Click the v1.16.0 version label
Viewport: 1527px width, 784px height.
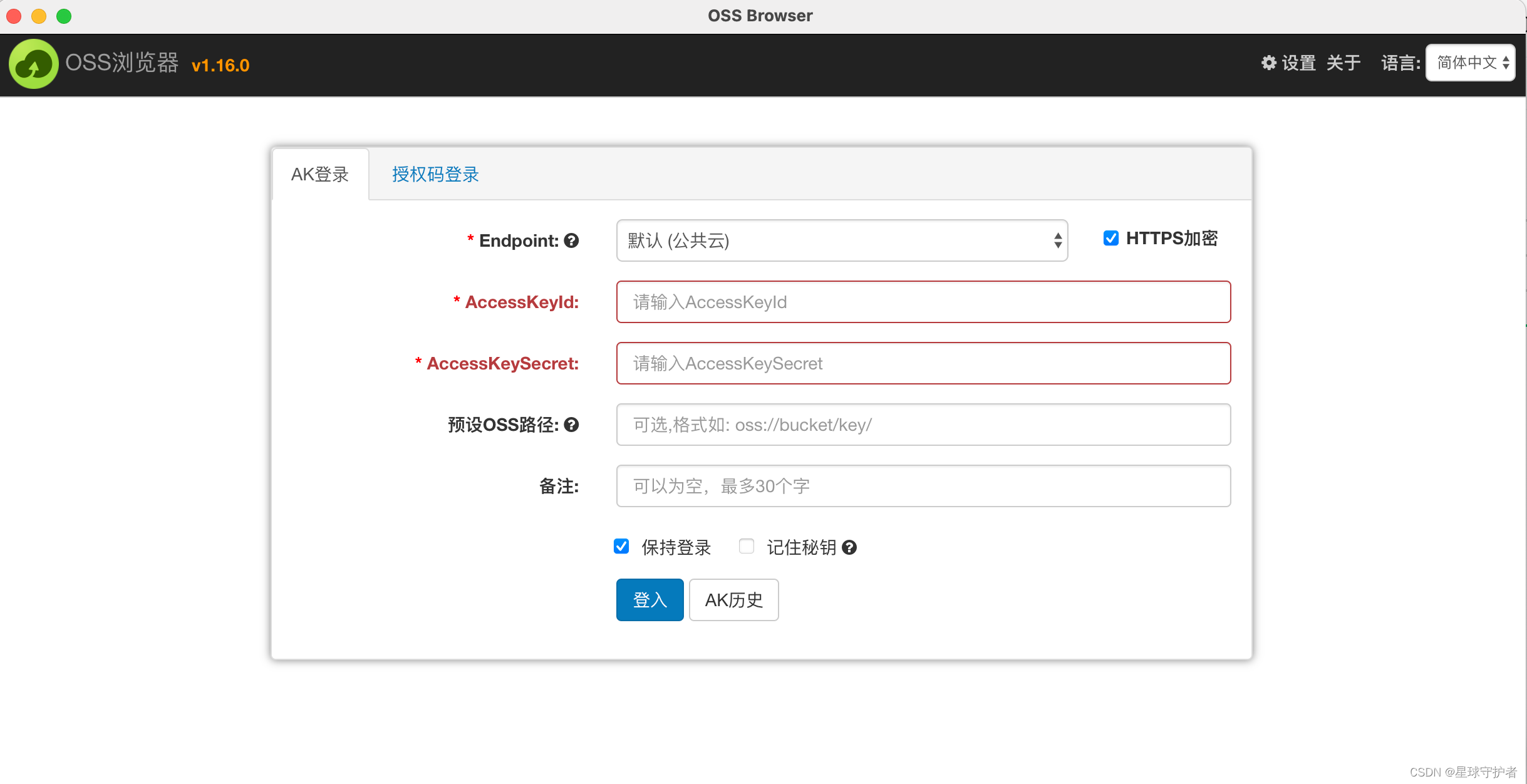tap(220, 66)
